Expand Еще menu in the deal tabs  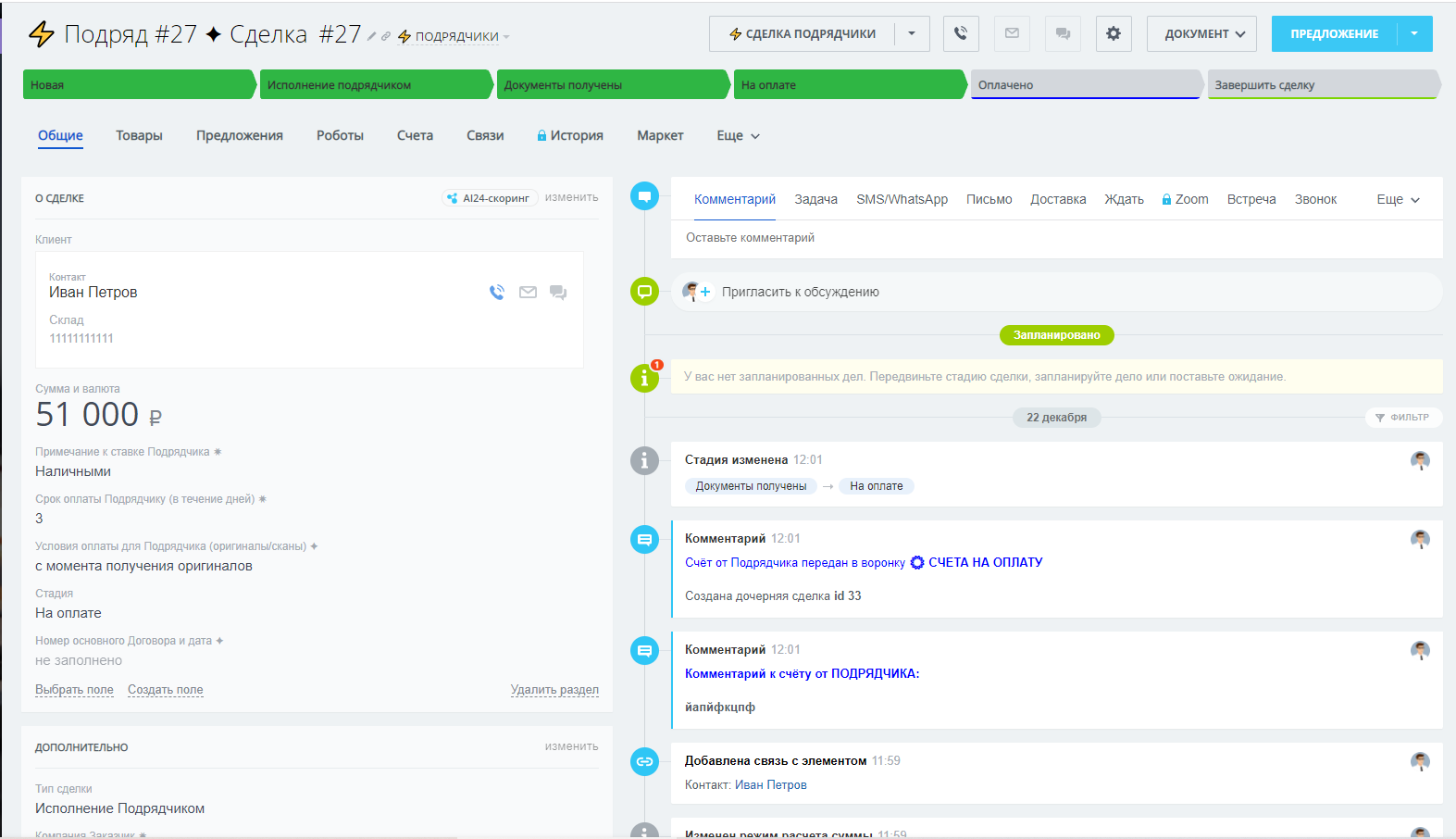(738, 136)
